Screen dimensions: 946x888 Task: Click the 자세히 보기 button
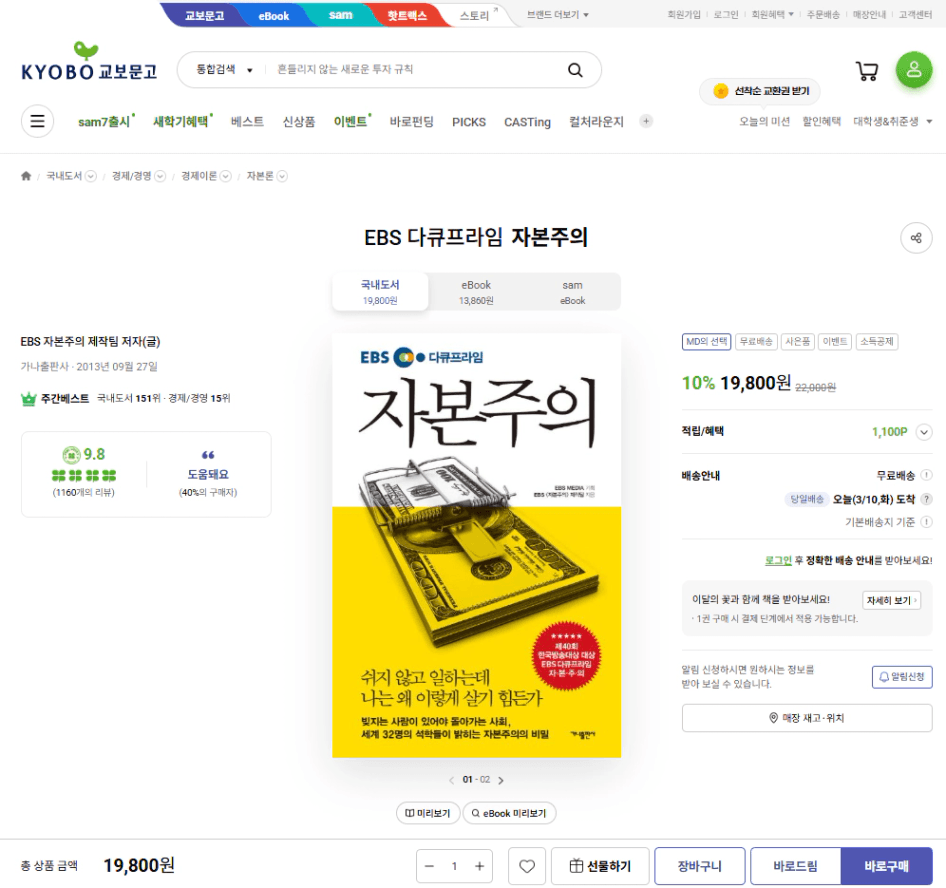[891, 600]
